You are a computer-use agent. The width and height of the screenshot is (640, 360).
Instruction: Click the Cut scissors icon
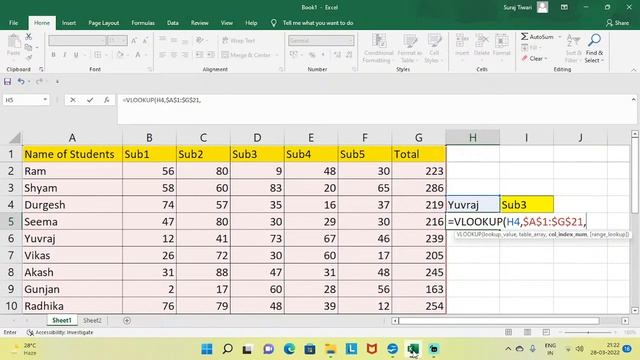click(28, 37)
